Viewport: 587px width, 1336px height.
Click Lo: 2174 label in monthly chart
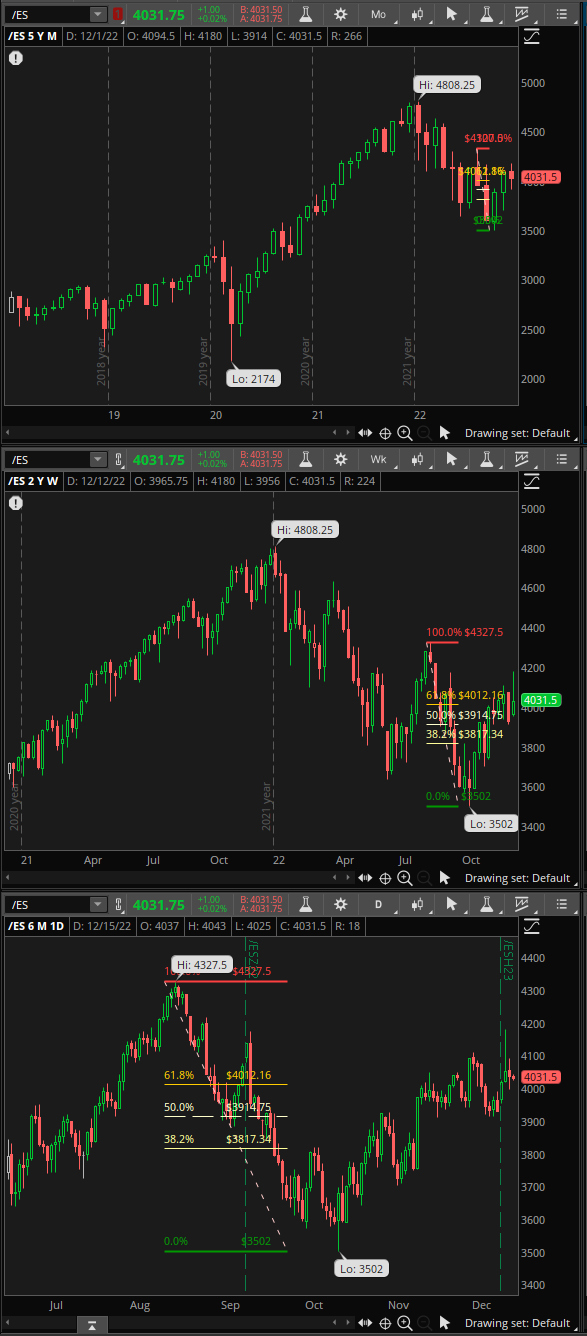point(252,379)
